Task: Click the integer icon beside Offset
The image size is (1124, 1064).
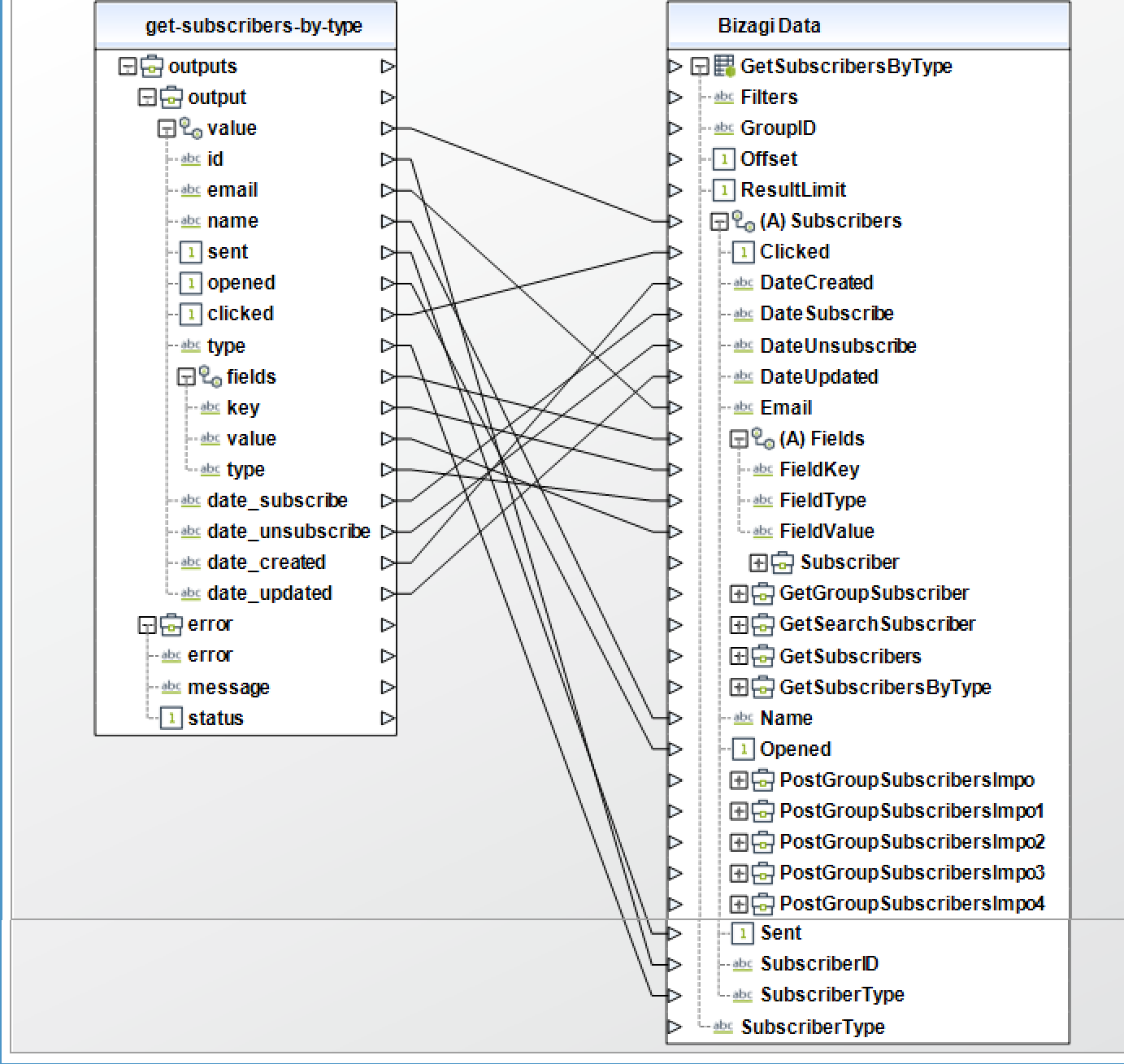Action: (x=723, y=159)
